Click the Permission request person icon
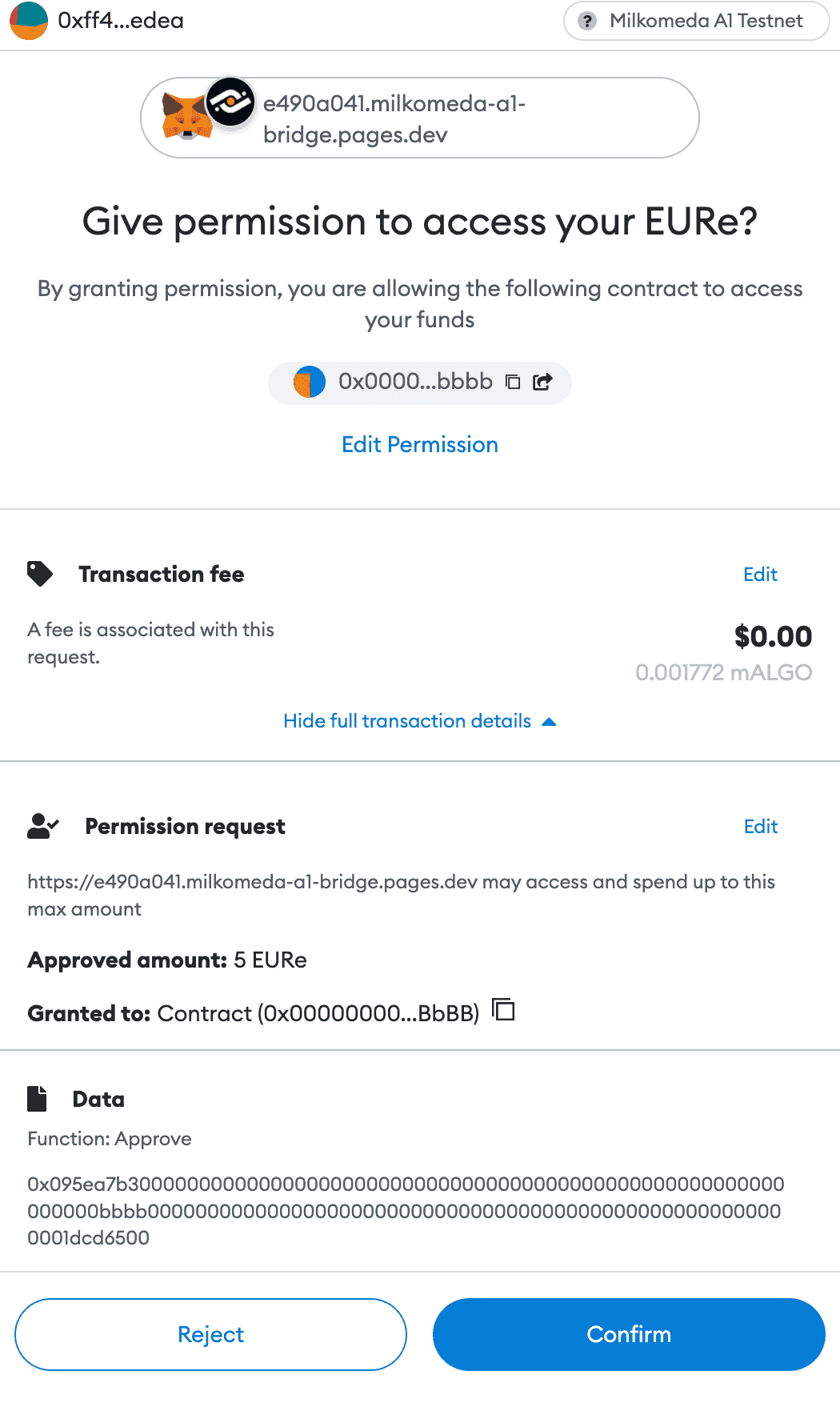This screenshot has height=1407, width=840. (x=43, y=826)
